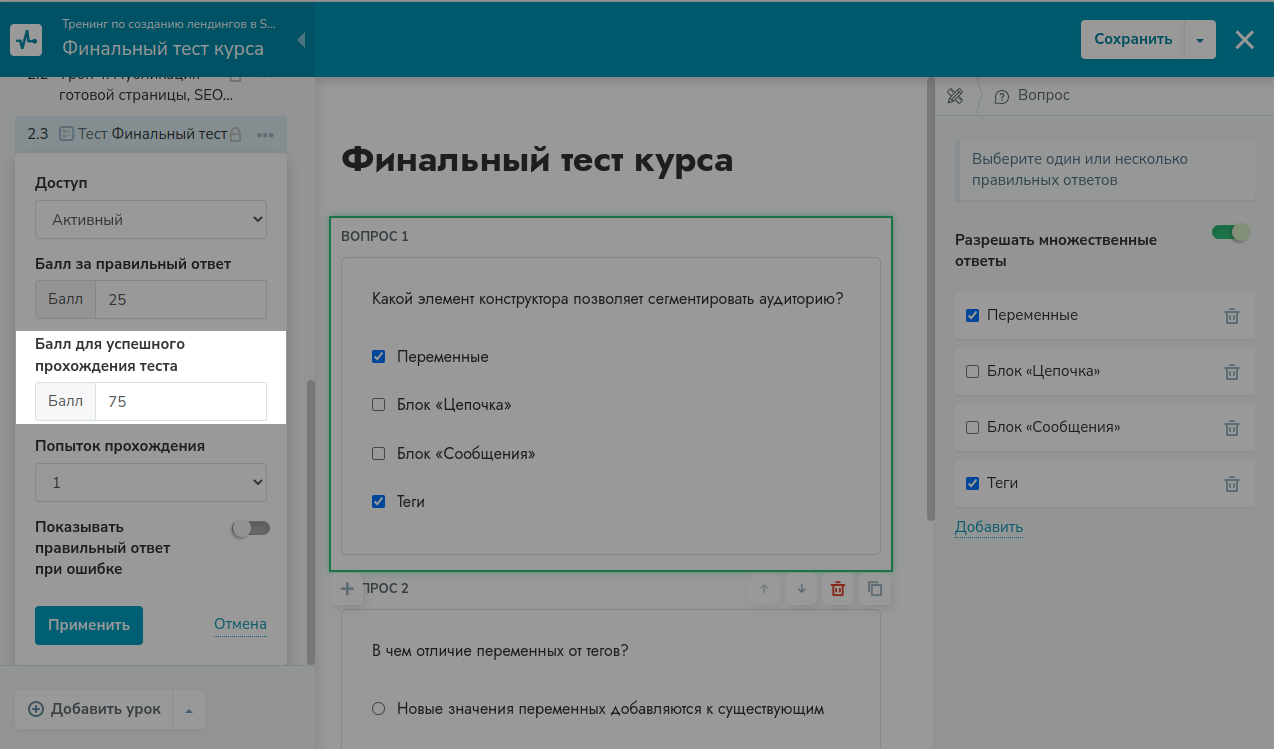The height and width of the screenshot is (749, 1274).
Task: Delete the Теги answer via trash icon
Action: (1232, 484)
